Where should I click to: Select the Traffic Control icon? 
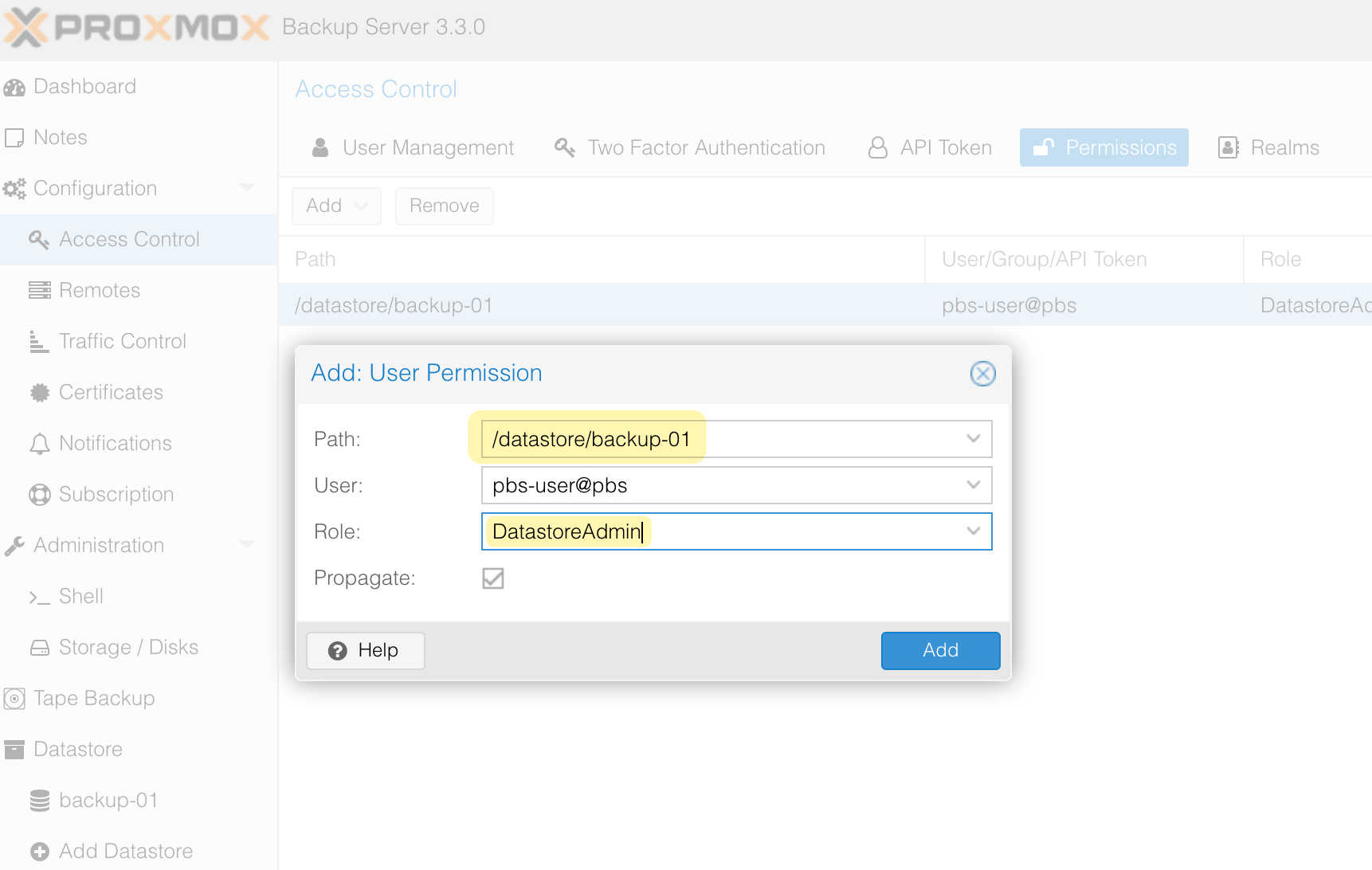(x=39, y=341)
